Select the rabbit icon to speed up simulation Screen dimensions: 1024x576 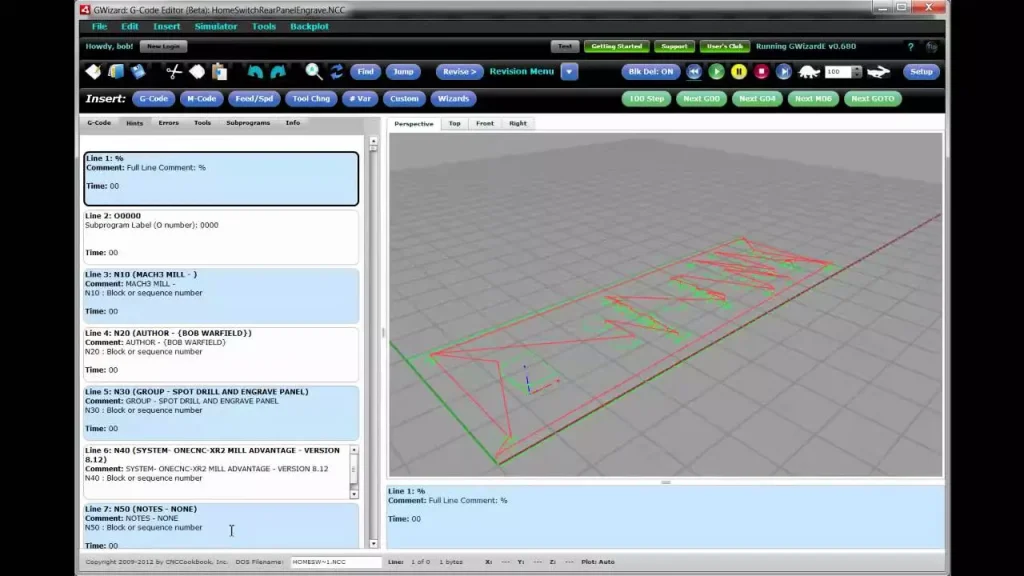(x=878, y=72)
